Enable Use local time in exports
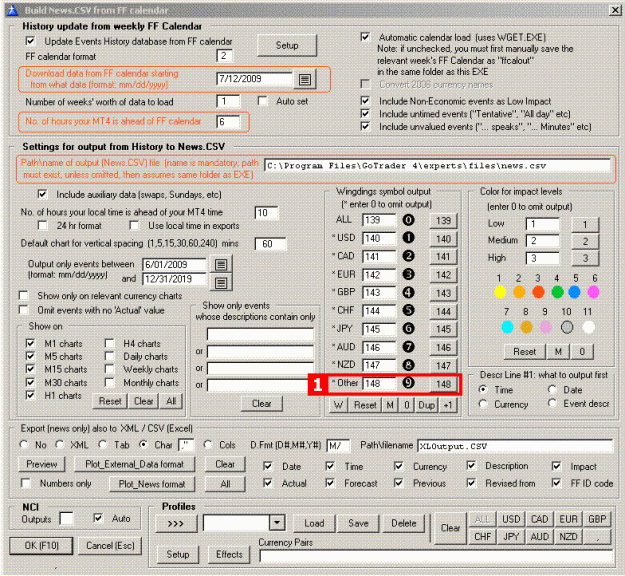The width and height of the screenshot is (625, 576). click(134, 225)
